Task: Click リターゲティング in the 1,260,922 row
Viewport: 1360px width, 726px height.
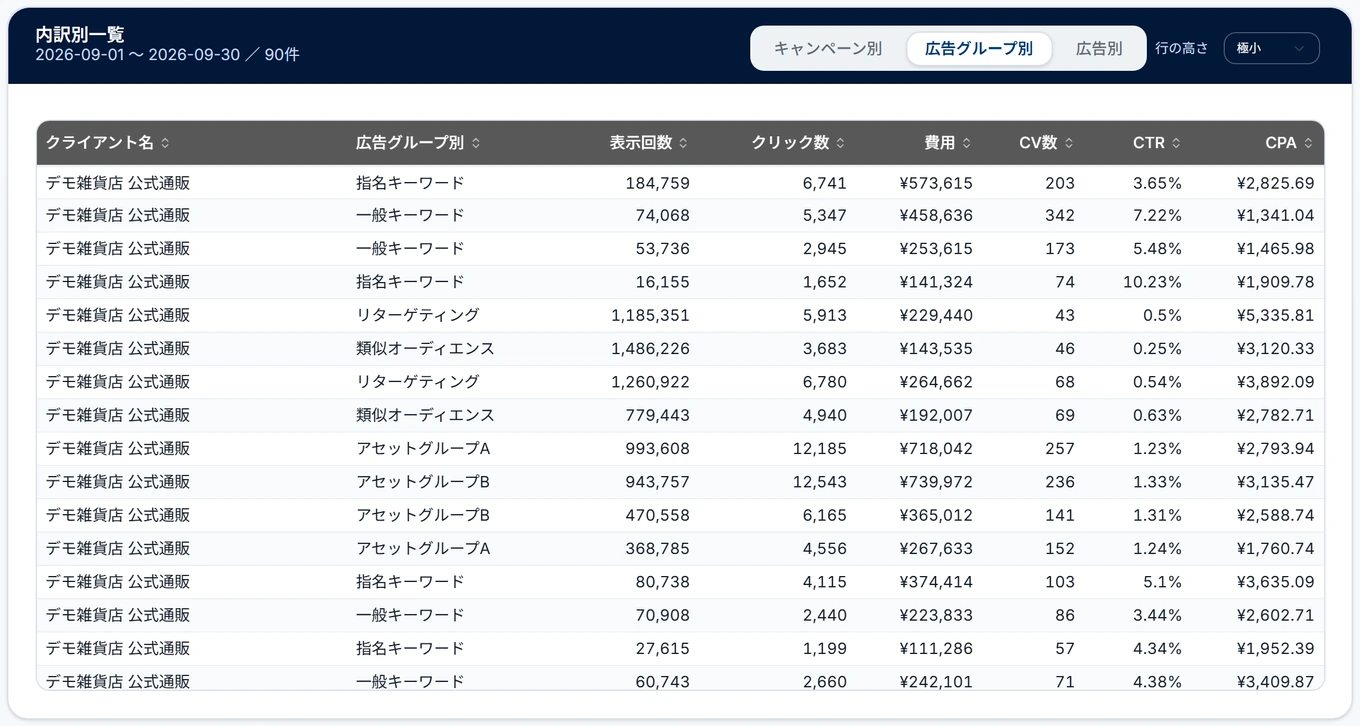Action: [418, 381]
